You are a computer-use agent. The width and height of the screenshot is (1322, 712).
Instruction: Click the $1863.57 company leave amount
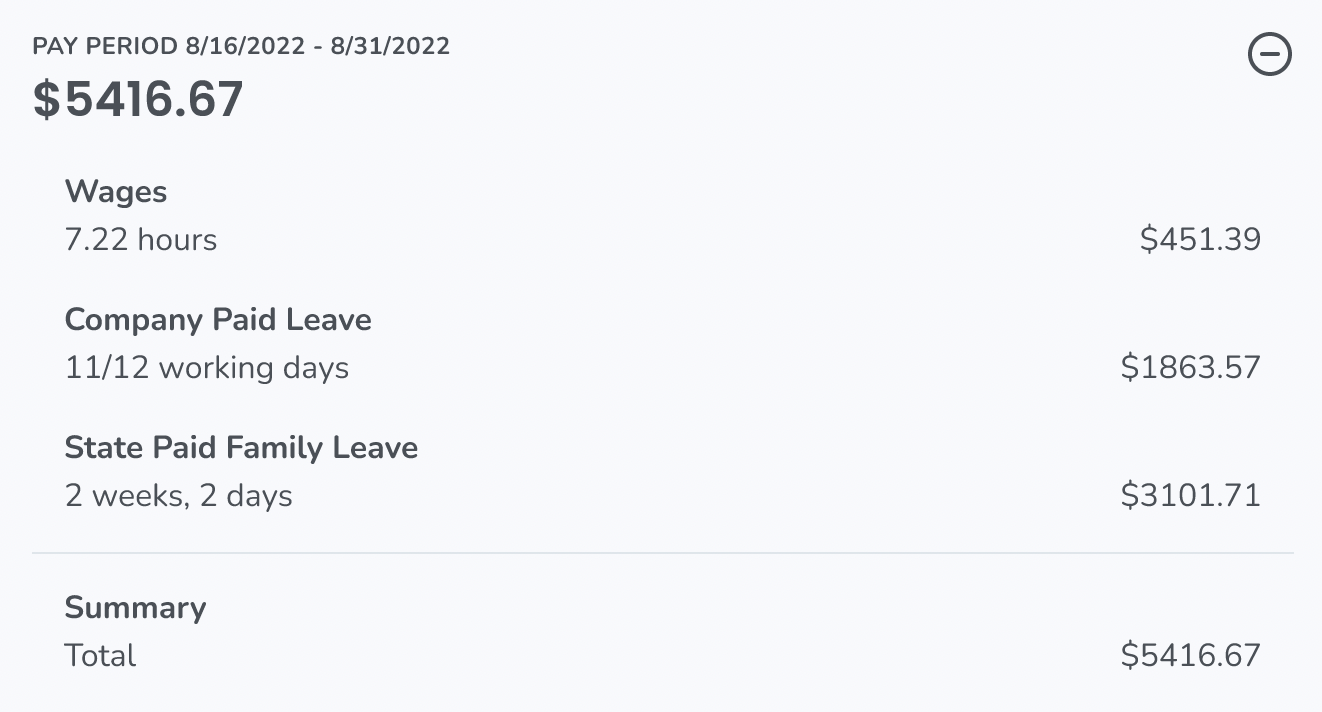coord(1190,368)
